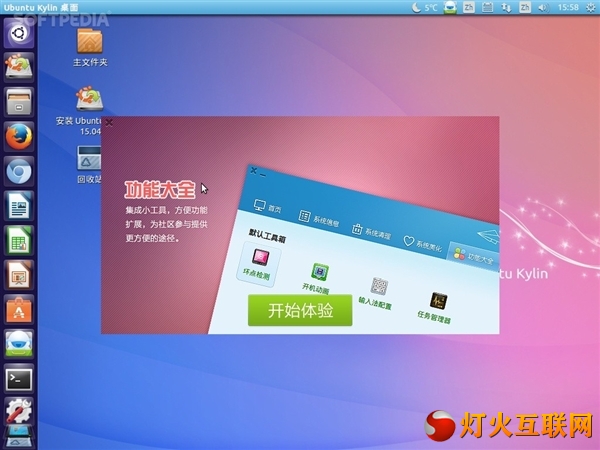Screen dimensions: 600x450
Task: Click the Youker assistant tray icon
Action: (x=450, y=7)
